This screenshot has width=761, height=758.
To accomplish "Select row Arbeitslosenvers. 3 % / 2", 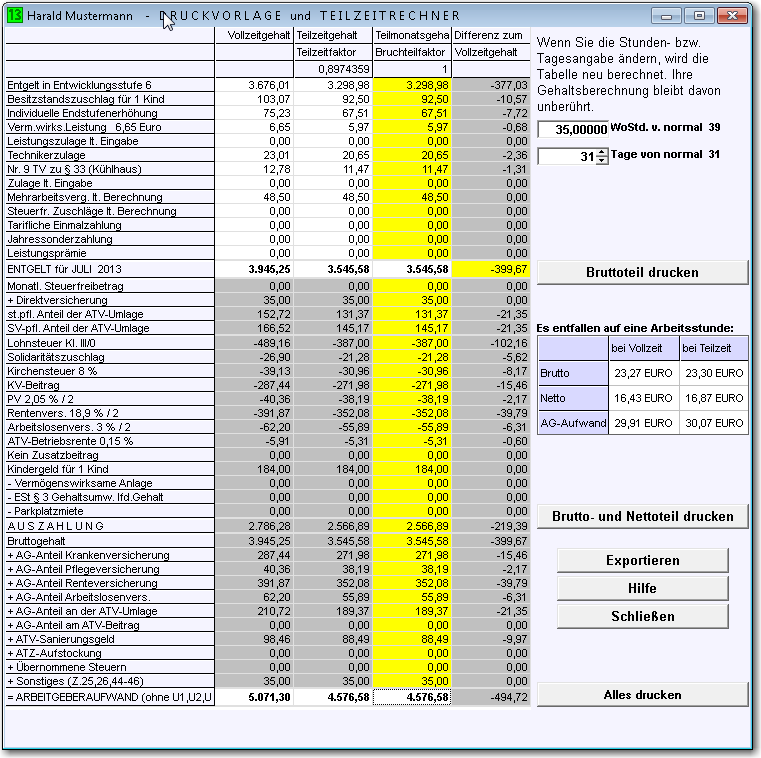I will (x=110, y=427).
